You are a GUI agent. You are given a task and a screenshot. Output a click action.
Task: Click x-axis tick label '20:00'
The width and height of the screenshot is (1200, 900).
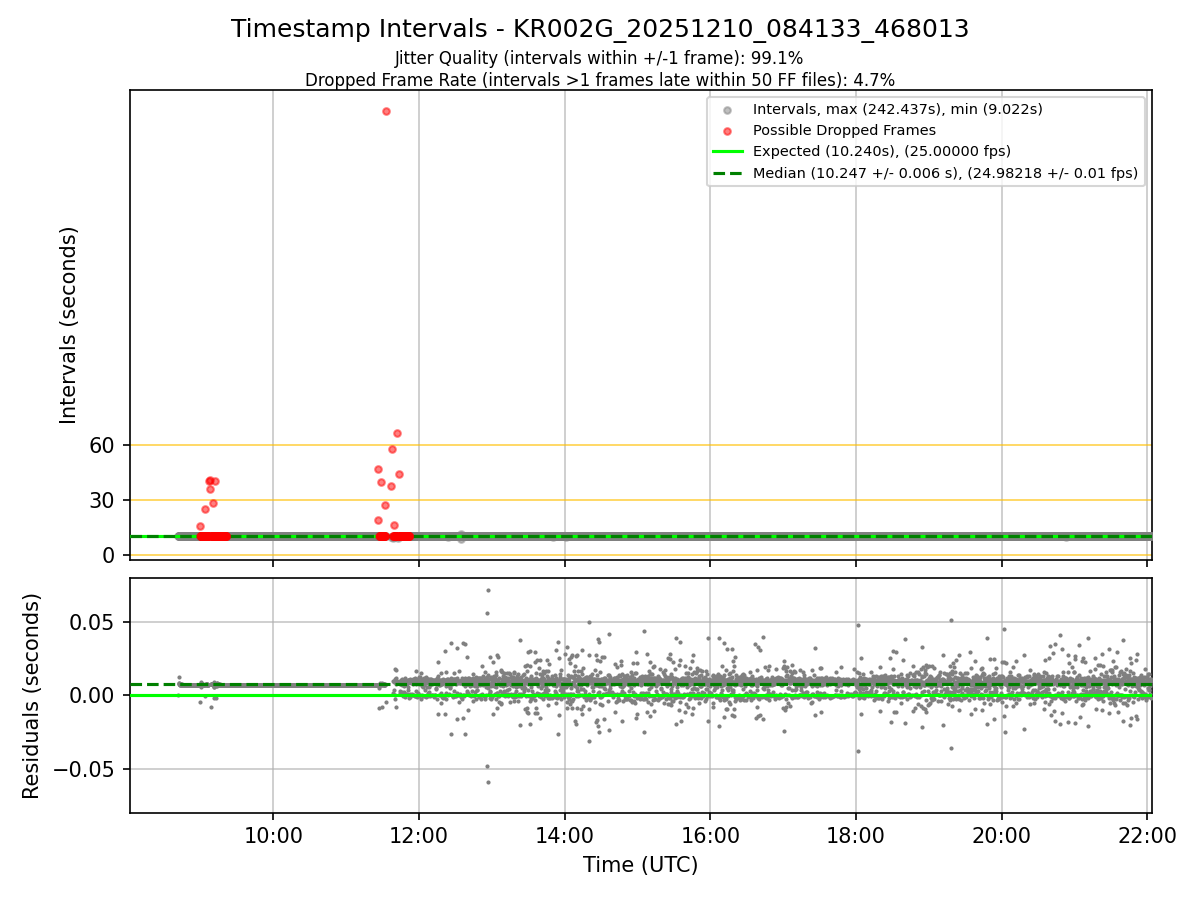tap(1002, 835)
